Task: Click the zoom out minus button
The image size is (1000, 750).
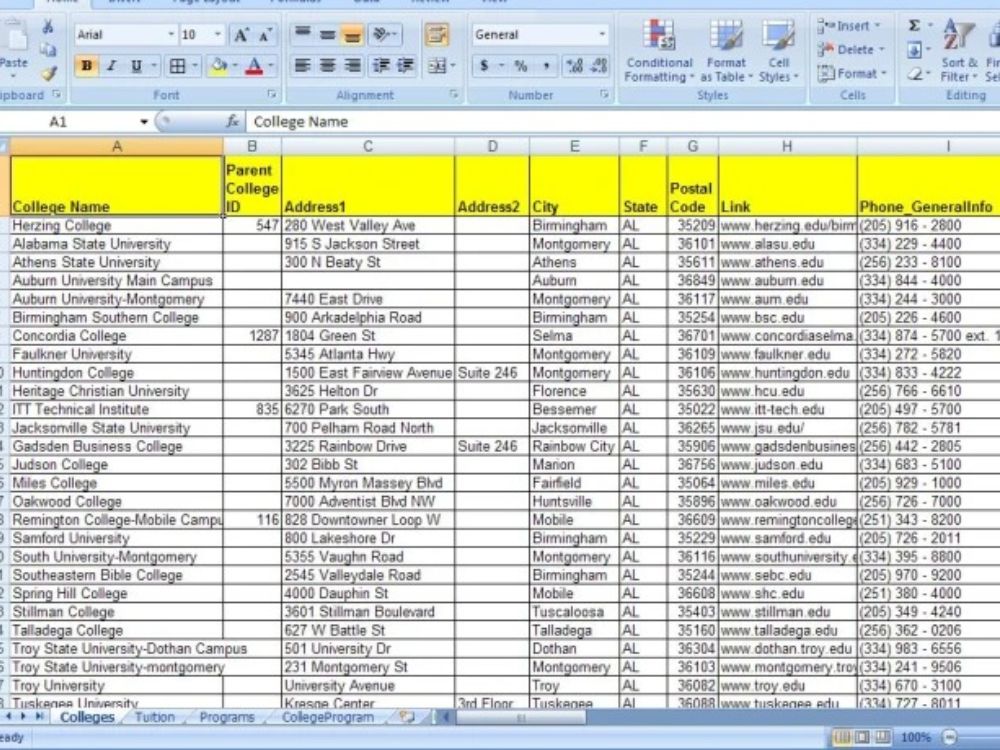Action: coord(950,737)
